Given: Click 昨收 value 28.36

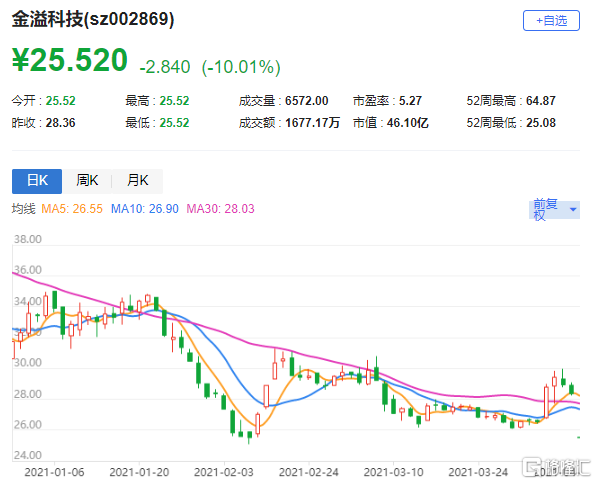Looking at the screenshot, I should click(61, 123).
